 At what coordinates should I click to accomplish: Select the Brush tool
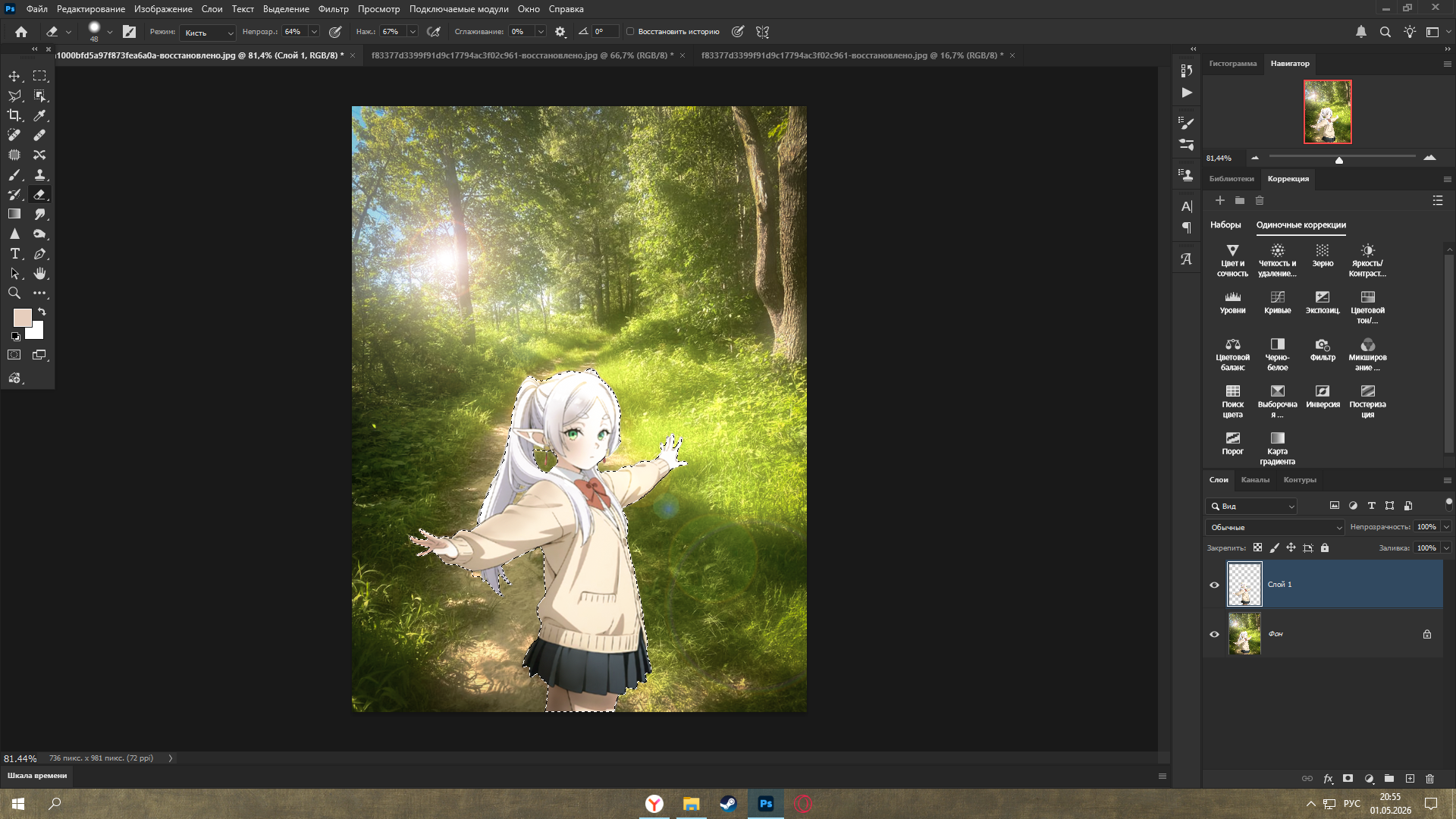[14, 174]
